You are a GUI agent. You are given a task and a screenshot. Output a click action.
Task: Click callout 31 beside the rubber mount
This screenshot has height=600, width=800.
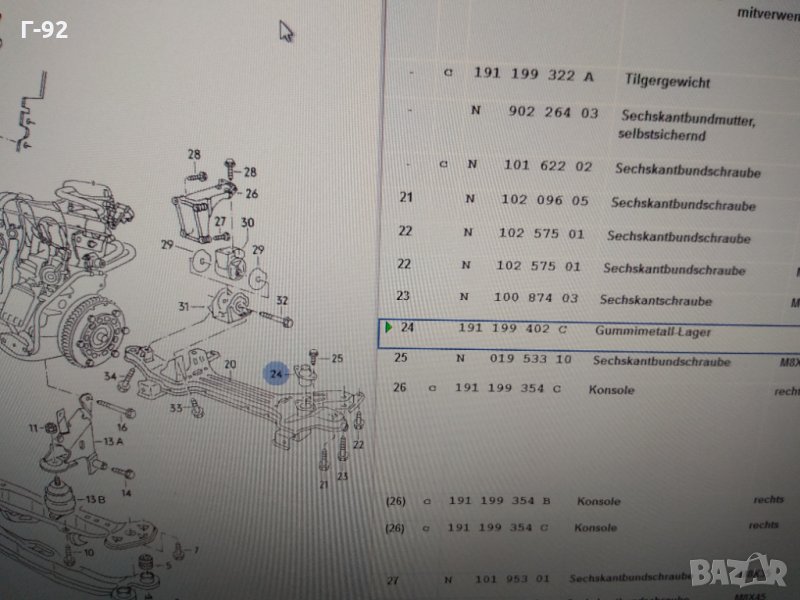pyautogui.click(x=183, y=306)
